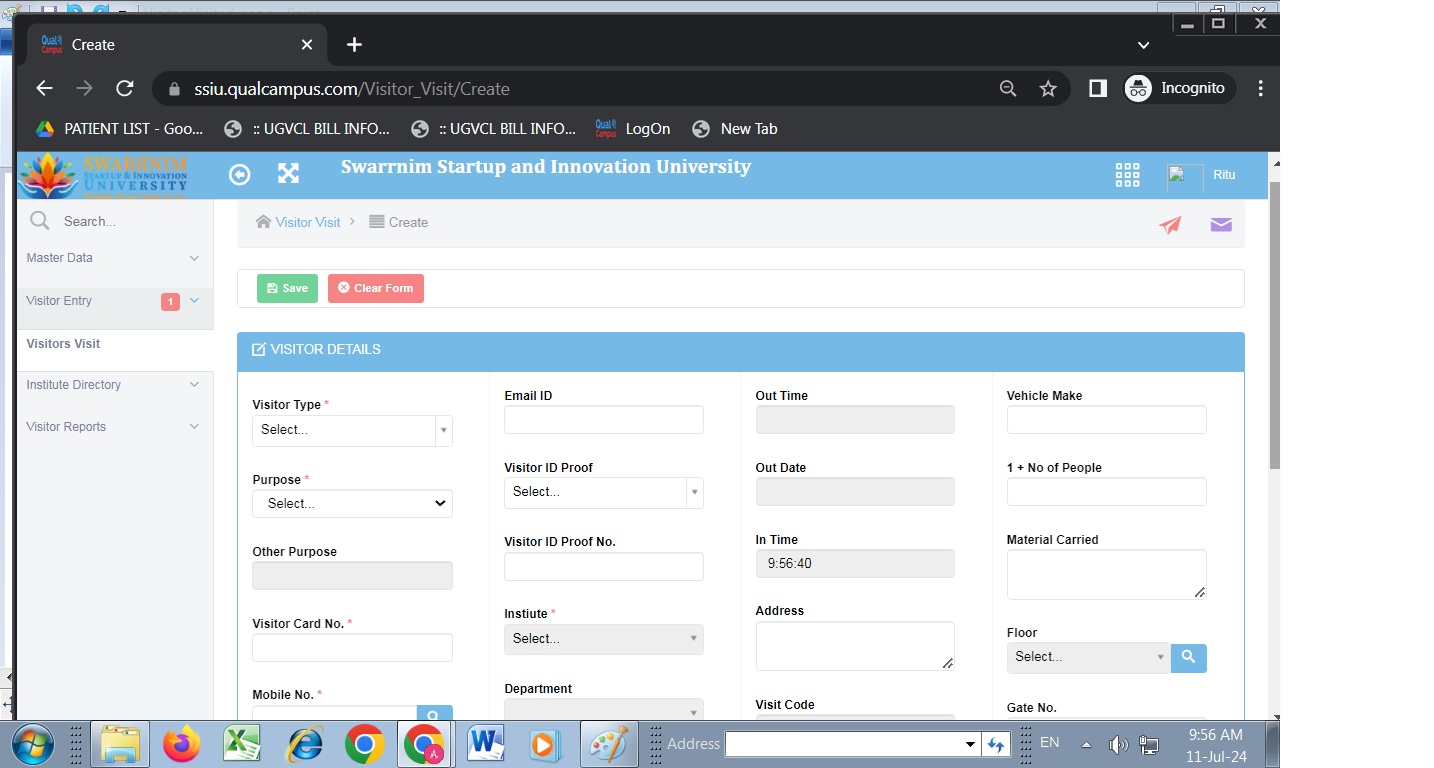This screenshot has width=1434, height=768.
Task: Toggle the browser side panel icon
Action: pos(1098,89)
